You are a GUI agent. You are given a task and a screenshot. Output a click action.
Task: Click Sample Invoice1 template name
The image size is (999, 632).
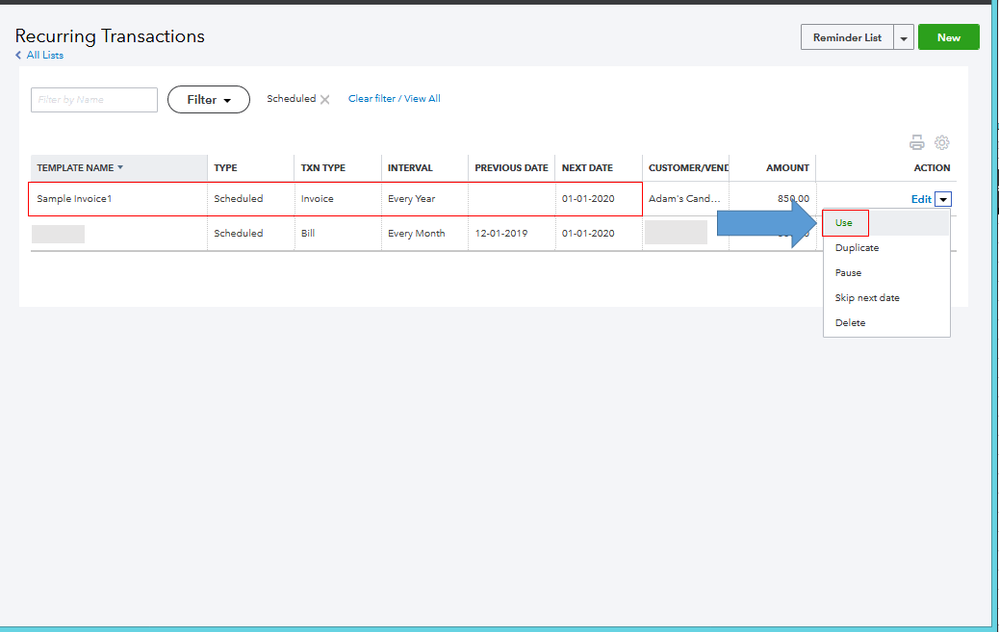(x=74, y=199)
